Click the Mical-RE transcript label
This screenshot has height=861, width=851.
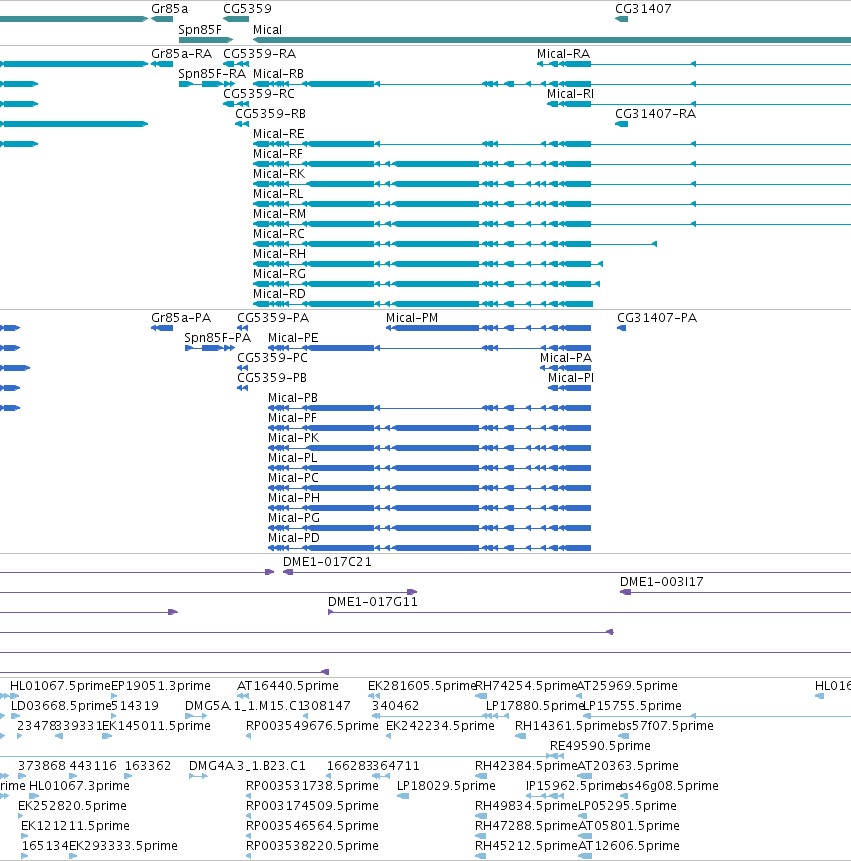[278, 134]
